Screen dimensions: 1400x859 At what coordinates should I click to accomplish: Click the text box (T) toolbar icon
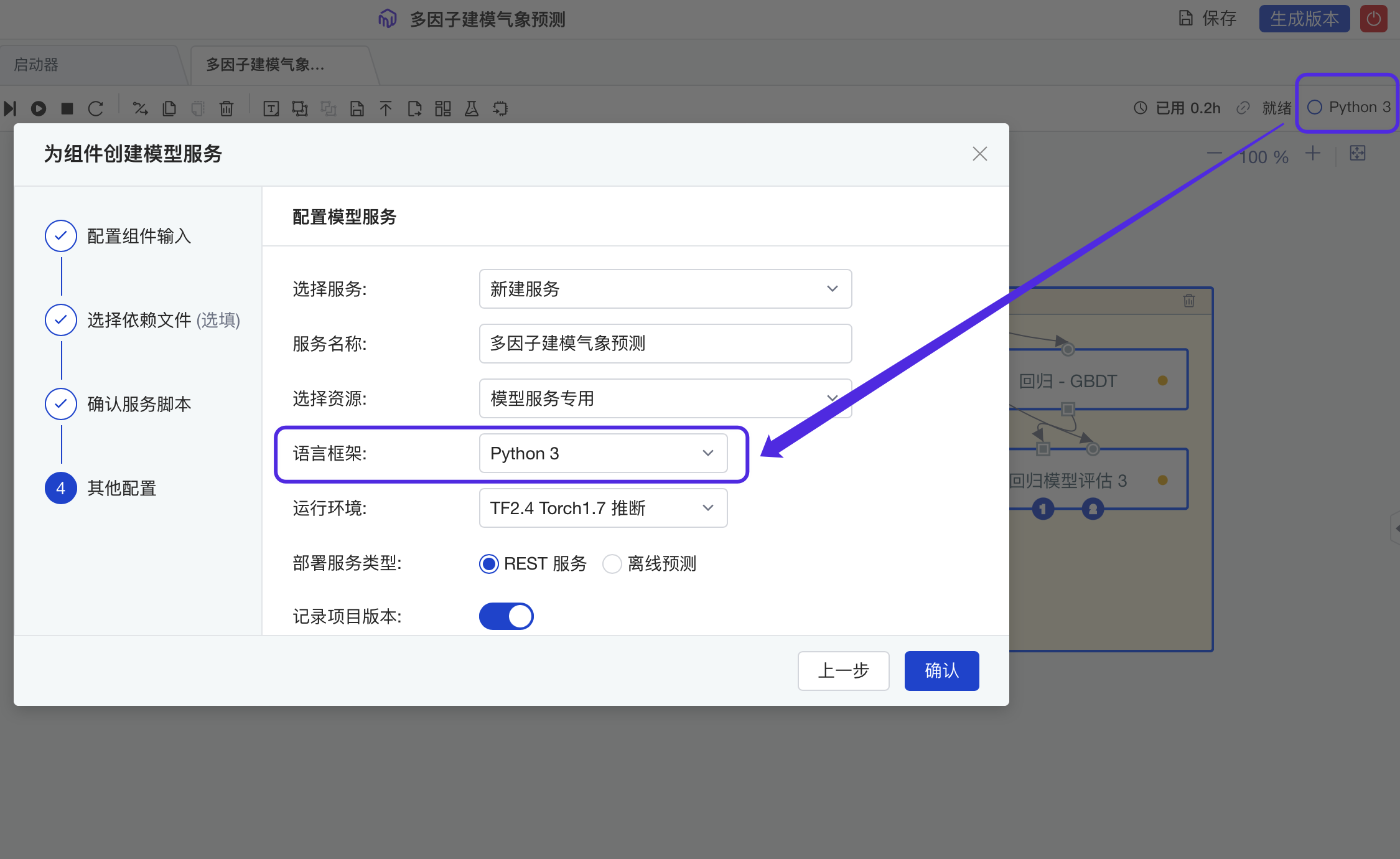tap(271, 109)
